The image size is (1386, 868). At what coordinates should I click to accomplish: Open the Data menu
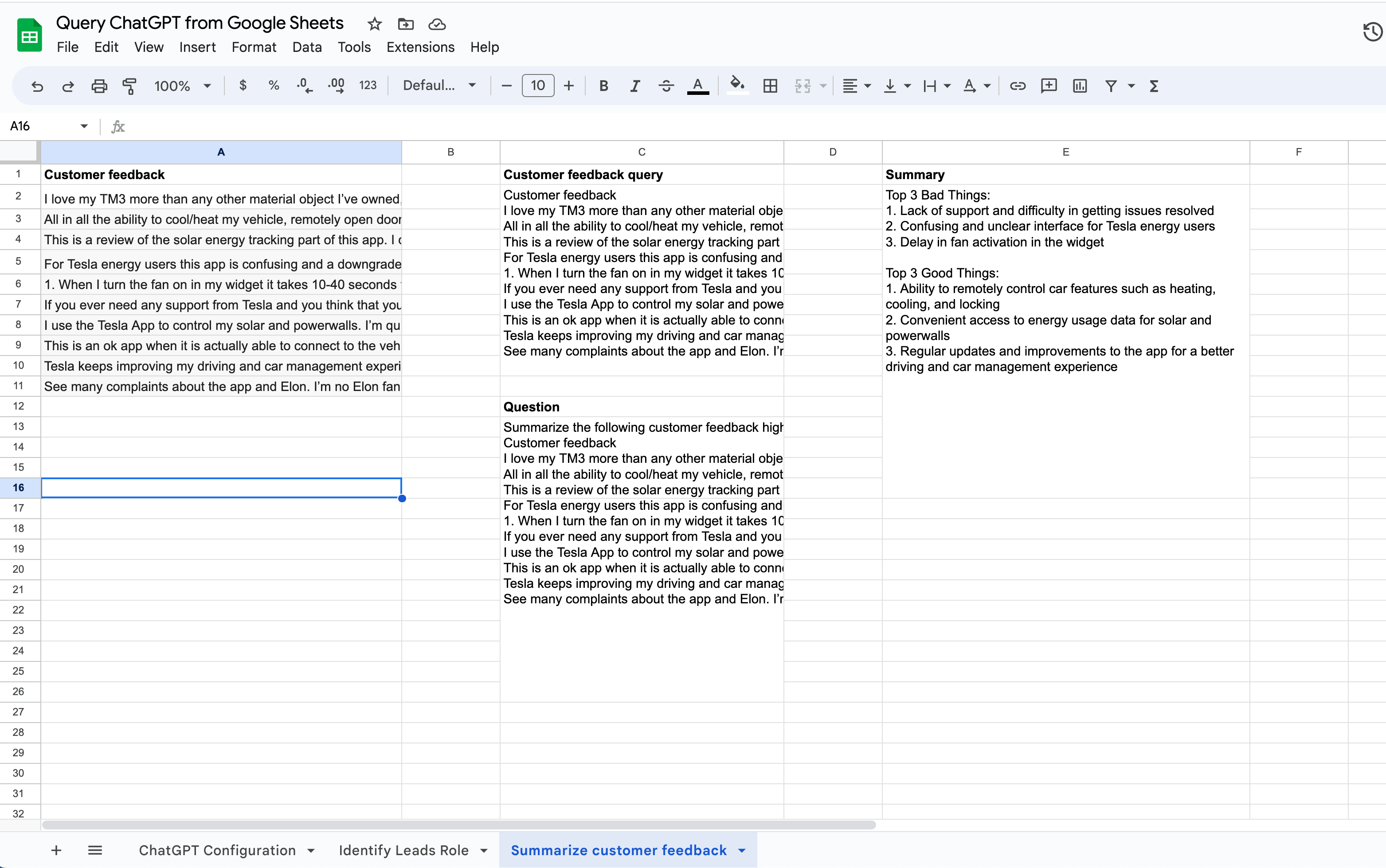coord(307,47)
